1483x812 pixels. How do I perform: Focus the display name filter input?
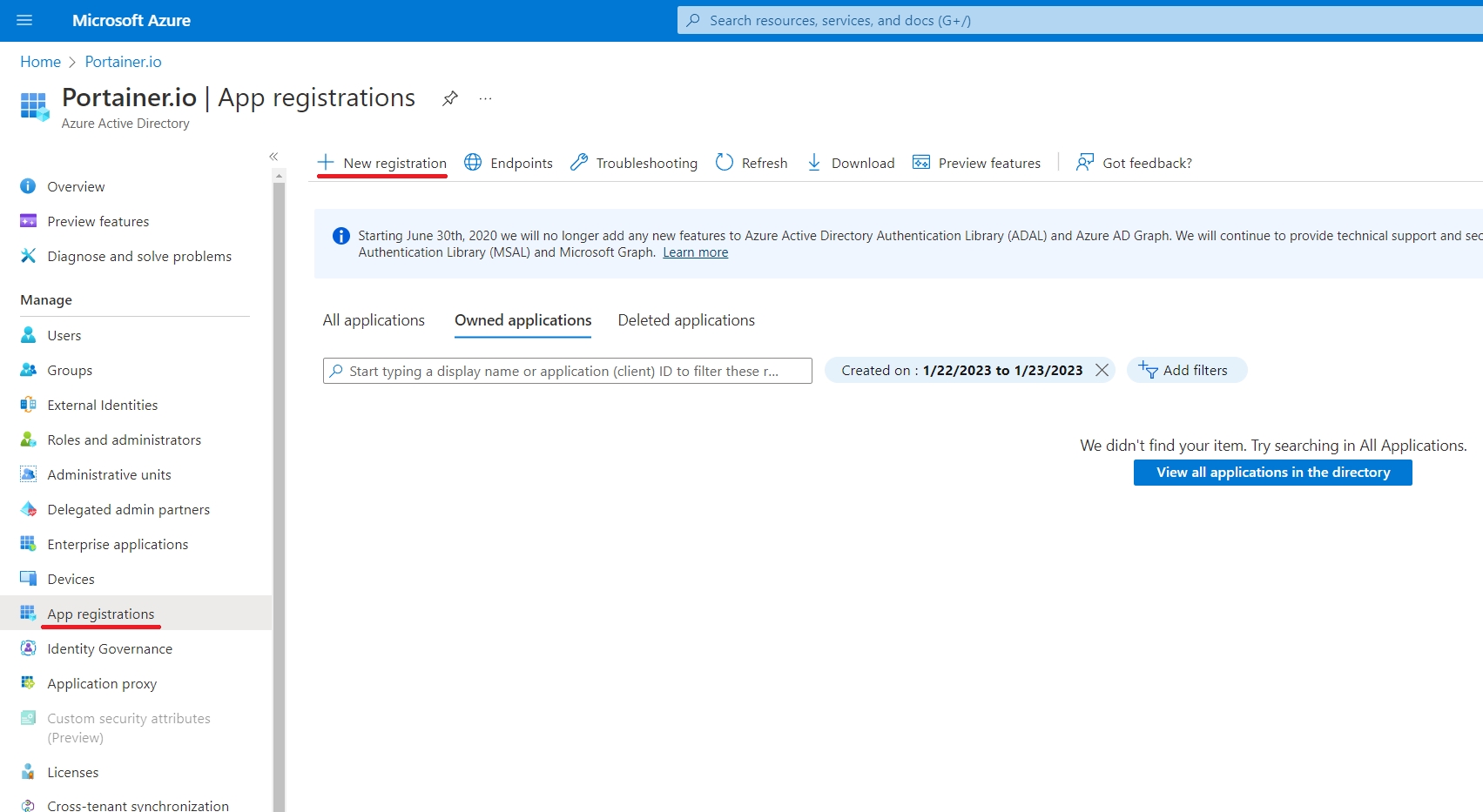[566, 371]
